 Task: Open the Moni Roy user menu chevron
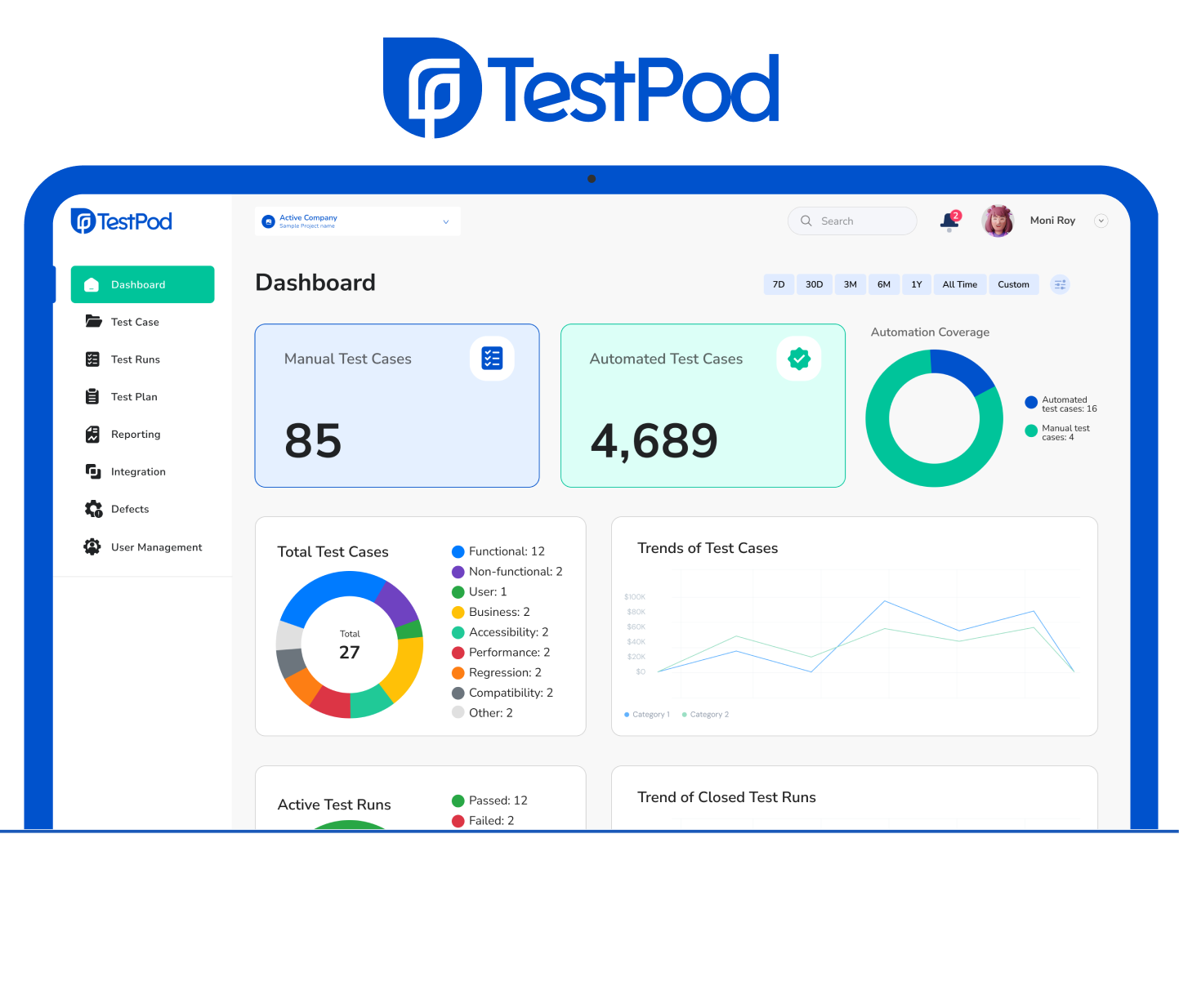pyautogui.click(x=1101, y=221)
